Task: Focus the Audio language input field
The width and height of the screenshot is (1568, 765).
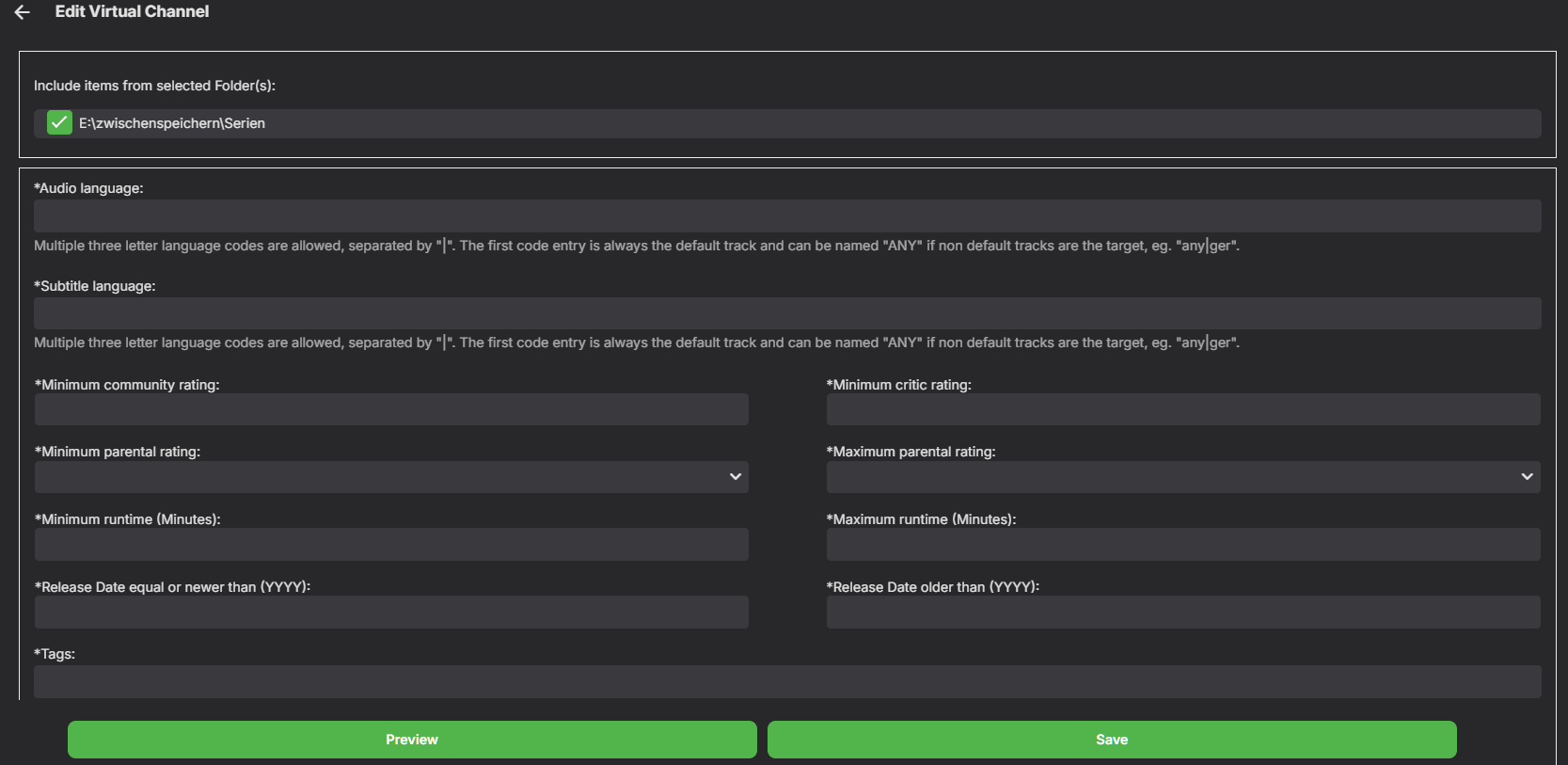Action: click(787, 216)
